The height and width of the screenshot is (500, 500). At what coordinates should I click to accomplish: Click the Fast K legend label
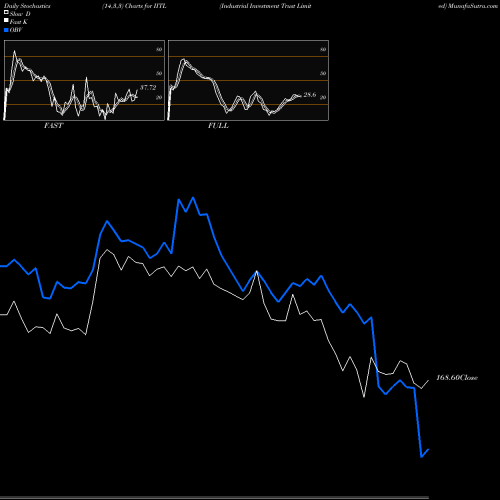point(19,22)
